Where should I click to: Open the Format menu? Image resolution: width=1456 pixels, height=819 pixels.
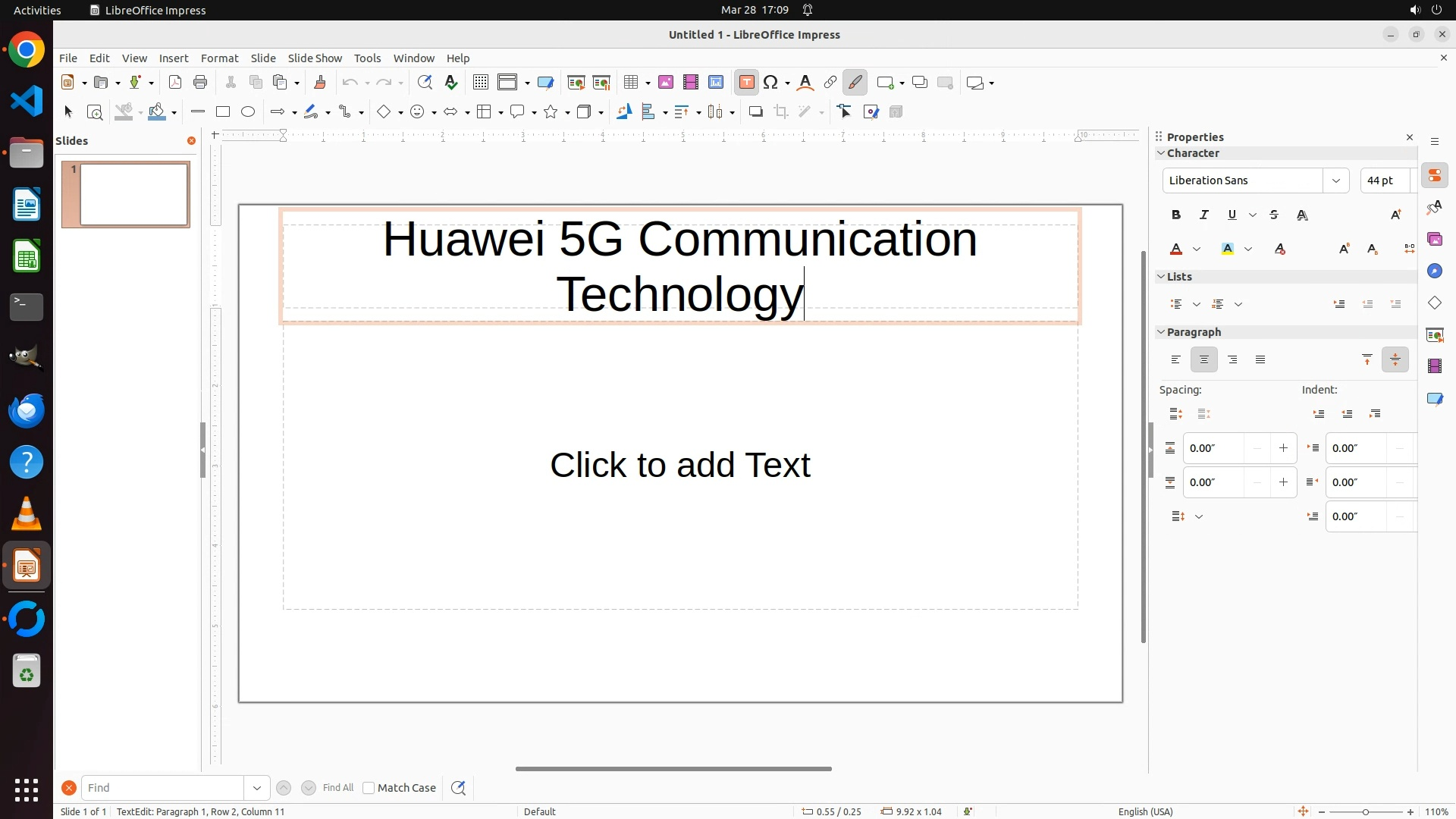click(x=219, y=58)
